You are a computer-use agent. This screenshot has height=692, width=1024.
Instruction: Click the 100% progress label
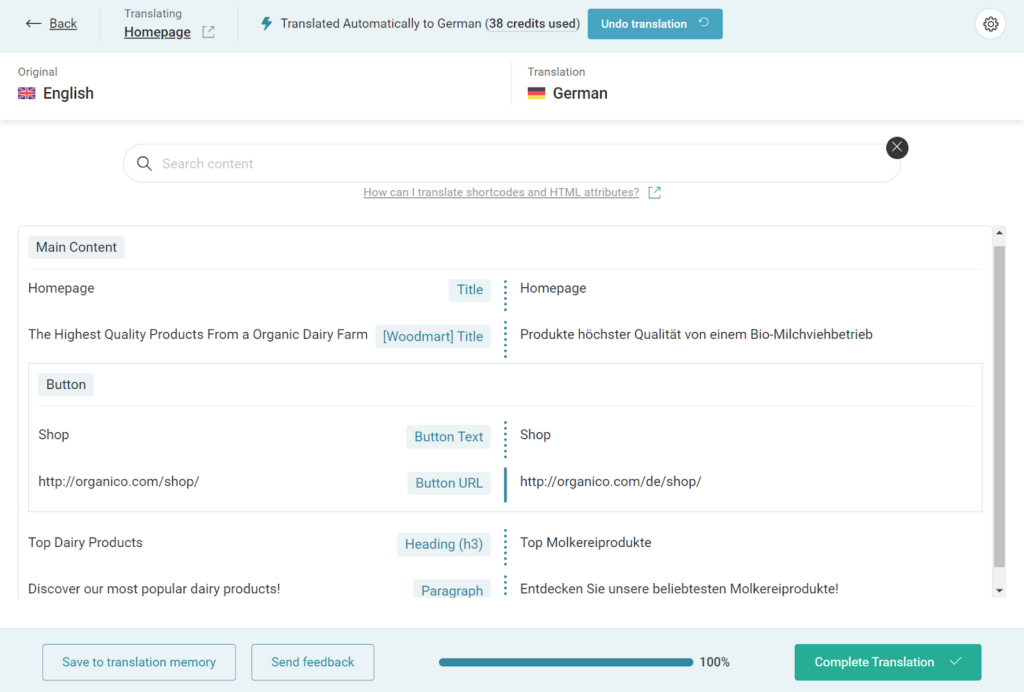(x=714, y=662)
